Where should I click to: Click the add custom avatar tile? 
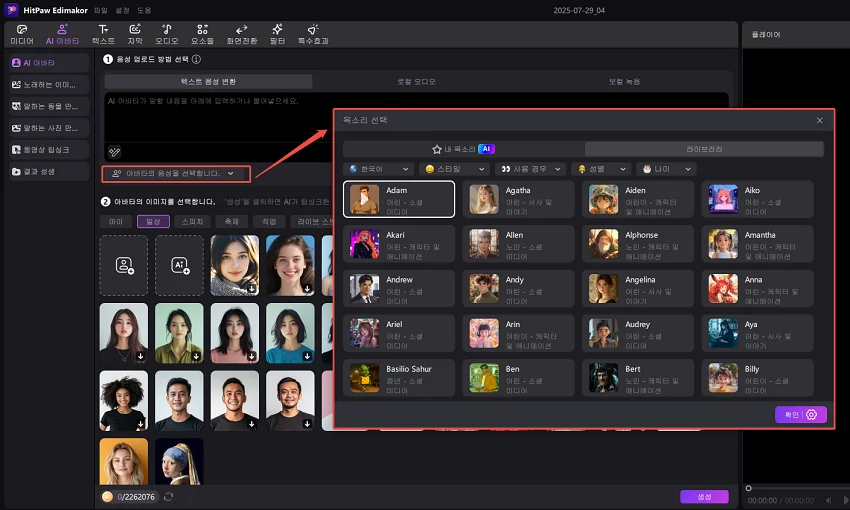point(124,265)
